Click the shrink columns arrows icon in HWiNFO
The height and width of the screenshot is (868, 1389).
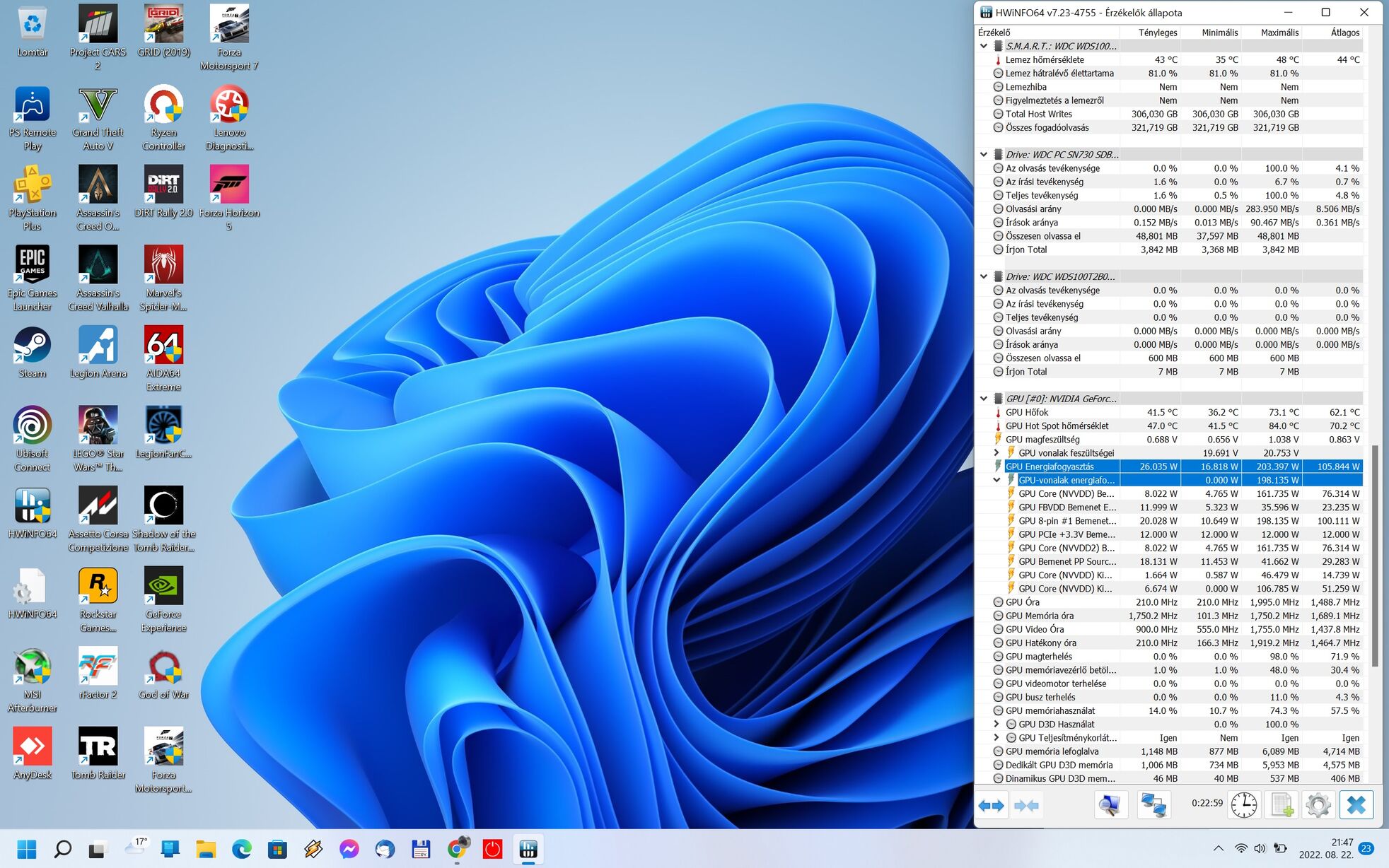tap(1026, 805)
